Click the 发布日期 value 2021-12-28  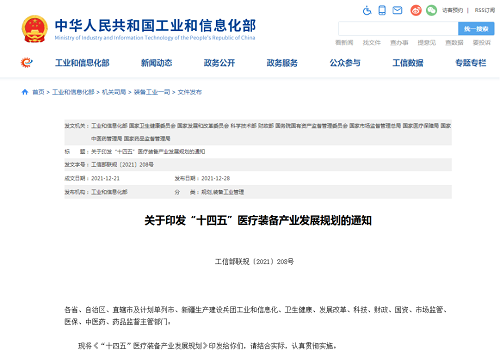pos(216,178)
